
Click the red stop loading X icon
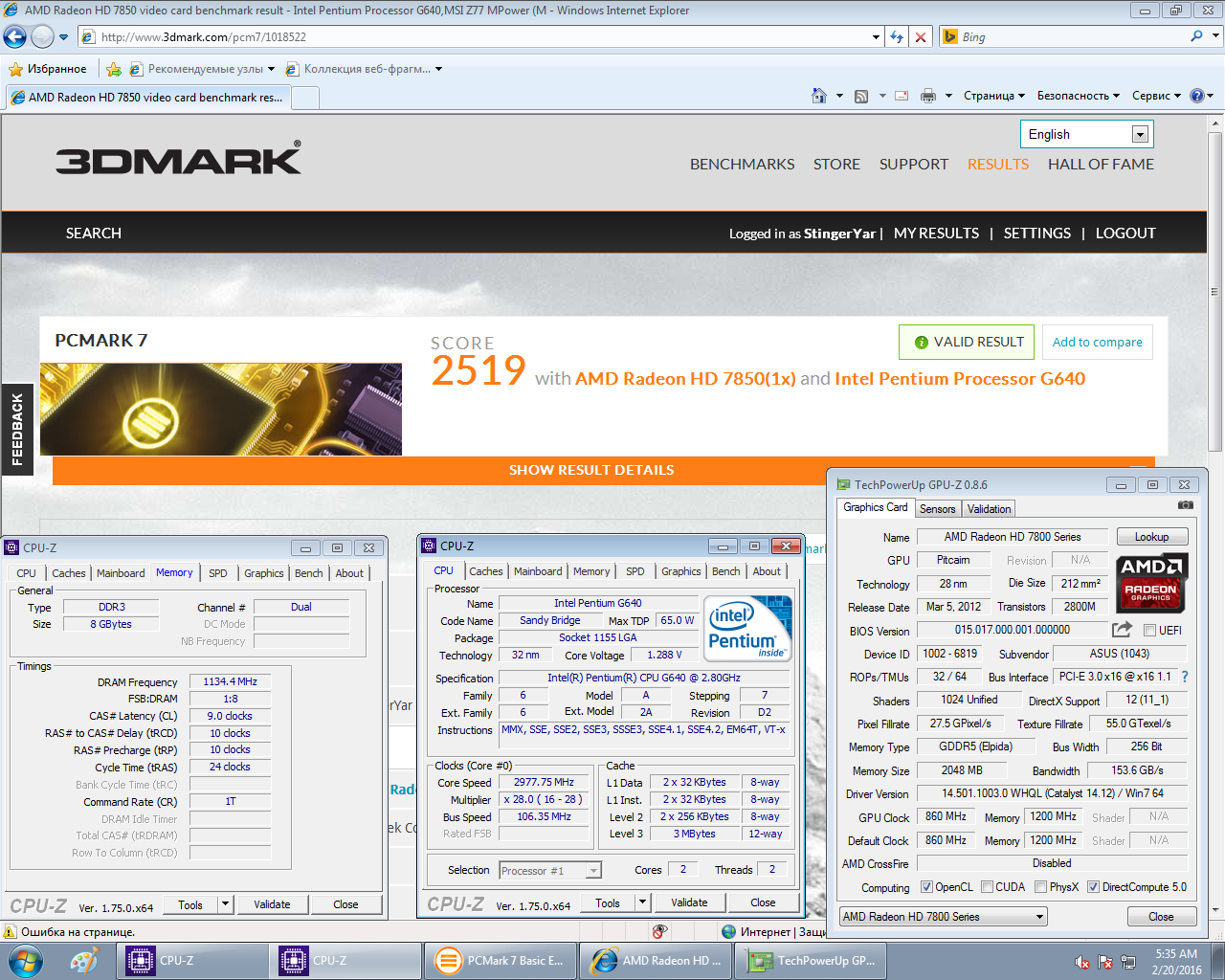coord(921,36)
